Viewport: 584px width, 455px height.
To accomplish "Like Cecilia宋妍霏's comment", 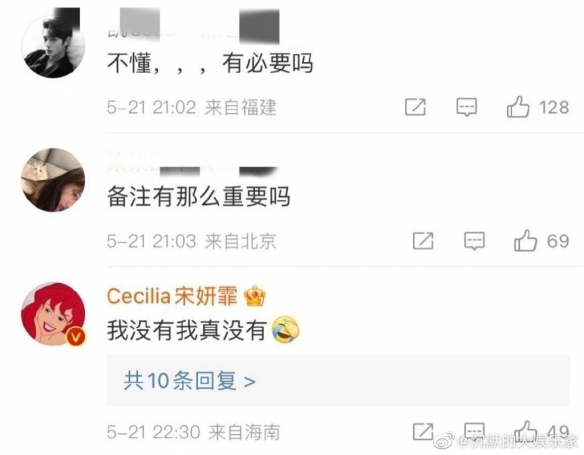I will 526,432.
